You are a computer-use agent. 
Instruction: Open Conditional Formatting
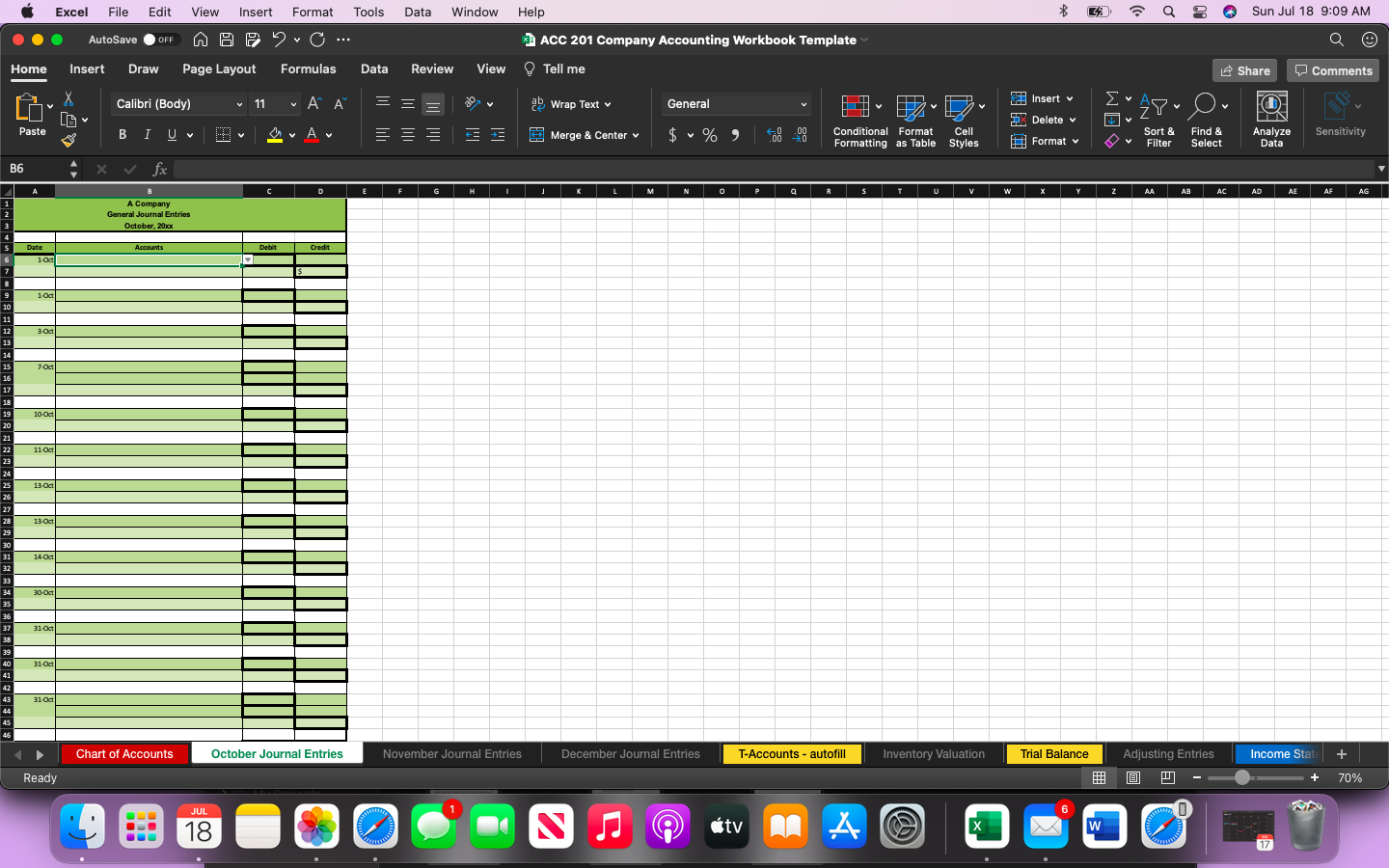(860, 121)
